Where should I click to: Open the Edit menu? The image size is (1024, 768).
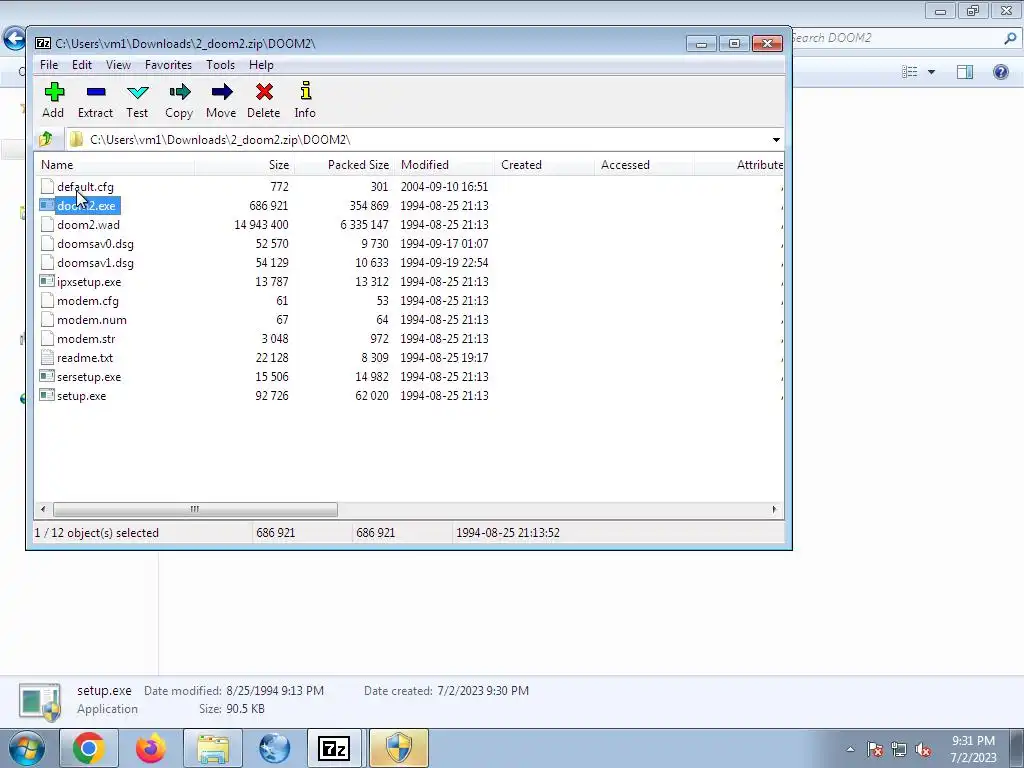click(x=82, y=65)
